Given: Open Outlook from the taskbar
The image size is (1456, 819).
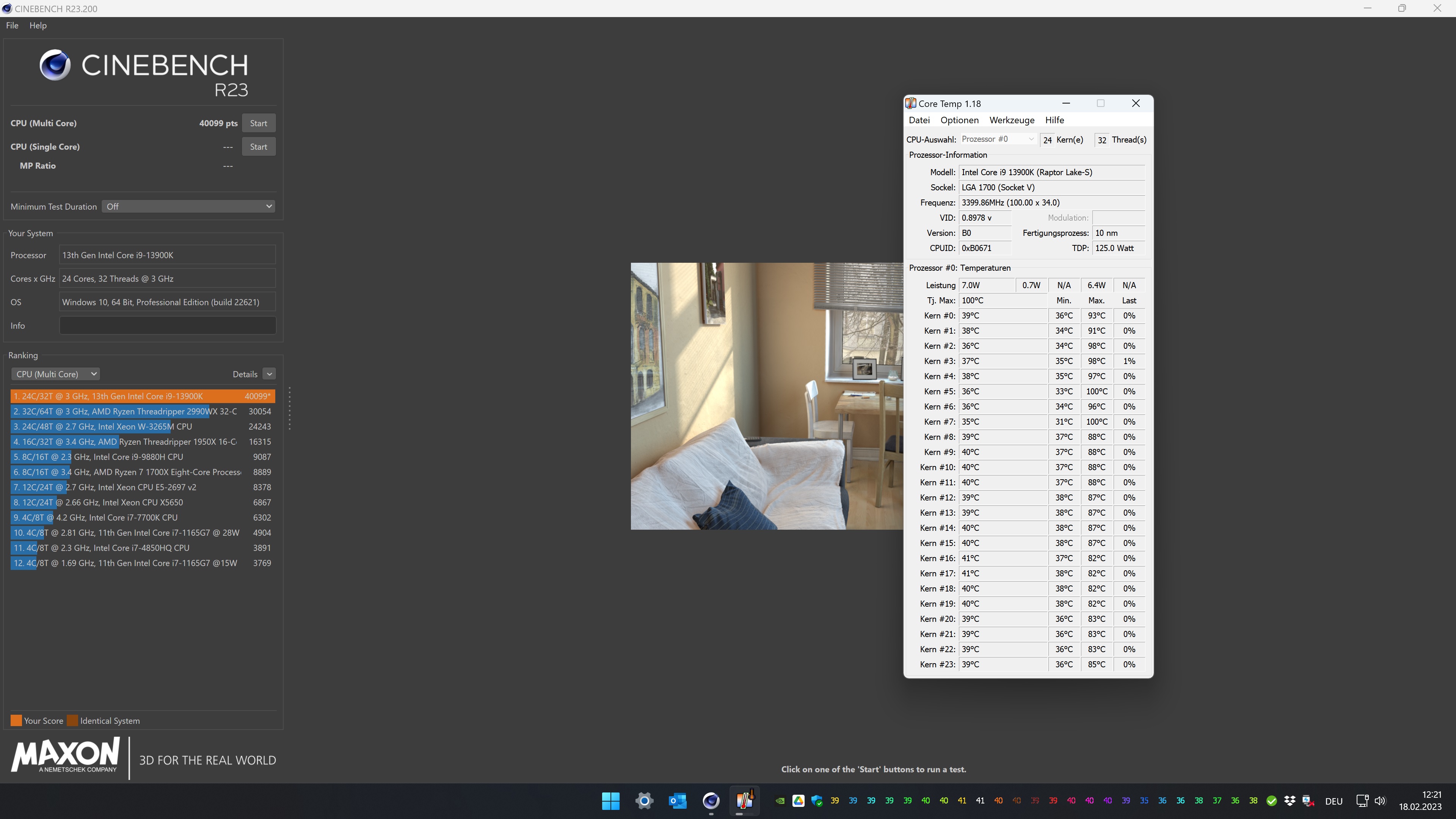Looking at the screenshot, I should point(677,800).
